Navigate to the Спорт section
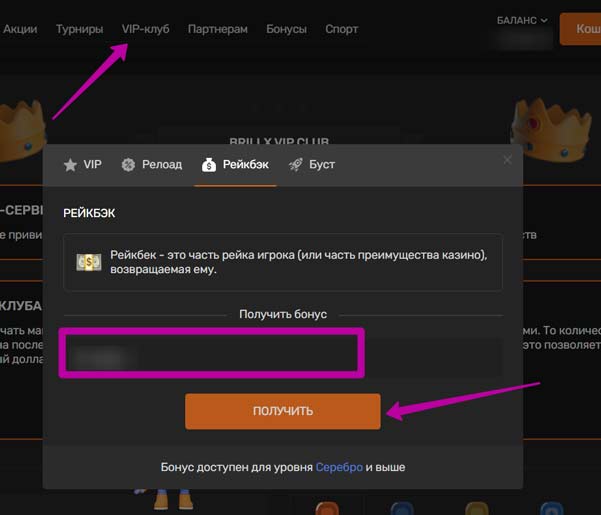601x515 pixels. point(341,29)
